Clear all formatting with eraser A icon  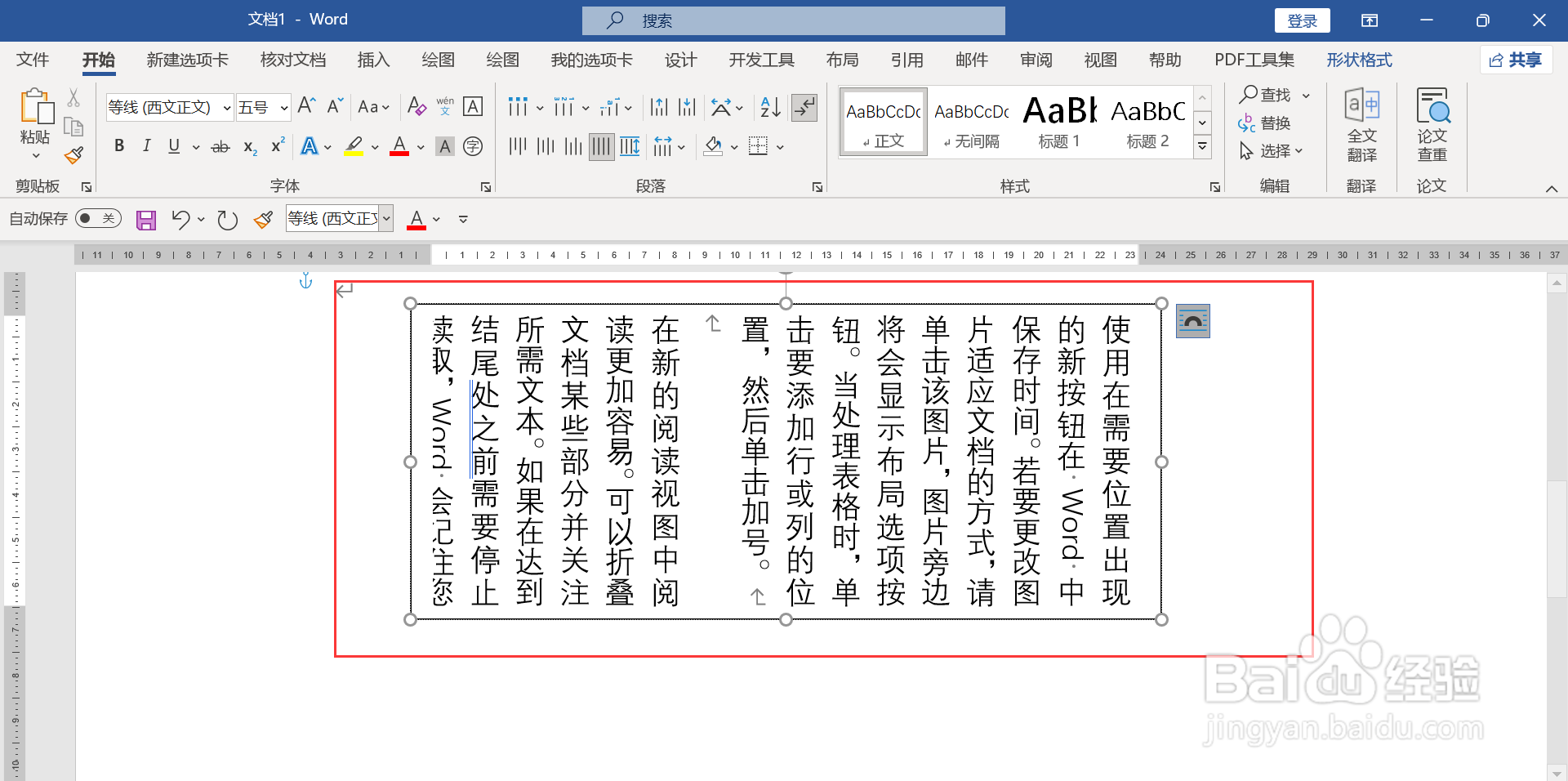(x=416, y=106)
